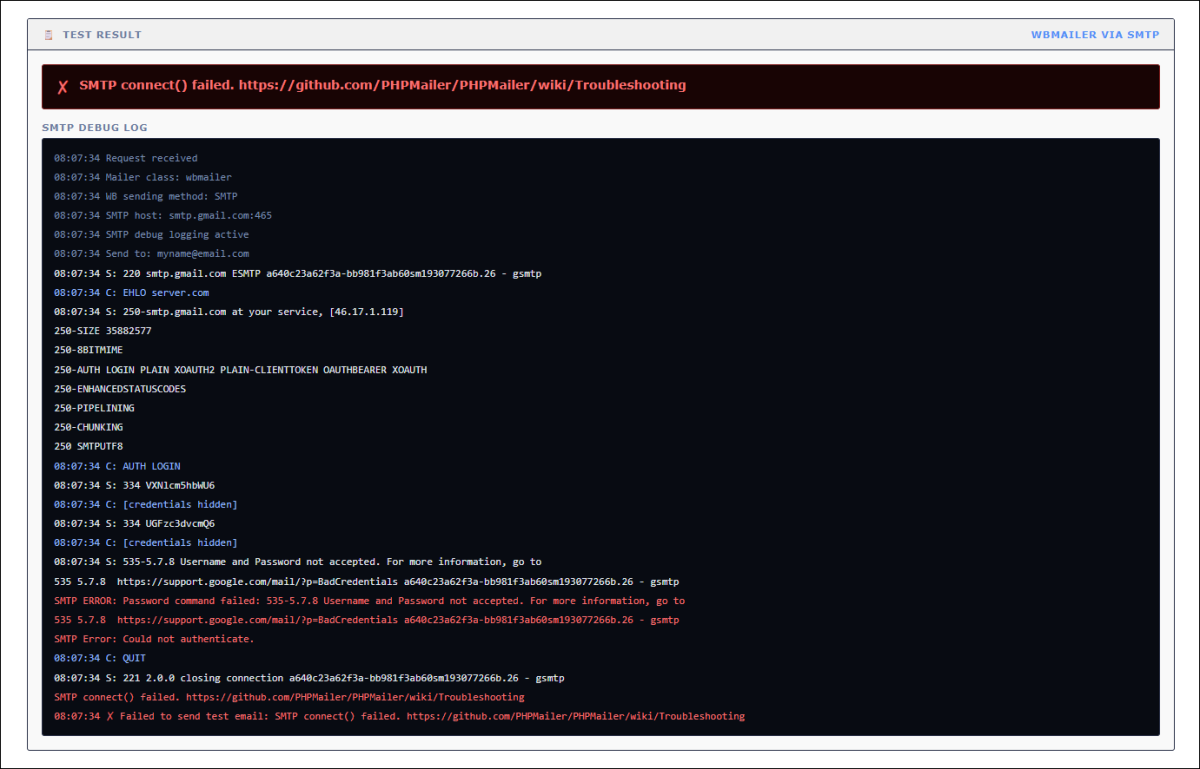The width and height of the screenshot is (1200, 769).
Task: Select the 'C: EHLO server.com' log line
Action: coord(131,293)
